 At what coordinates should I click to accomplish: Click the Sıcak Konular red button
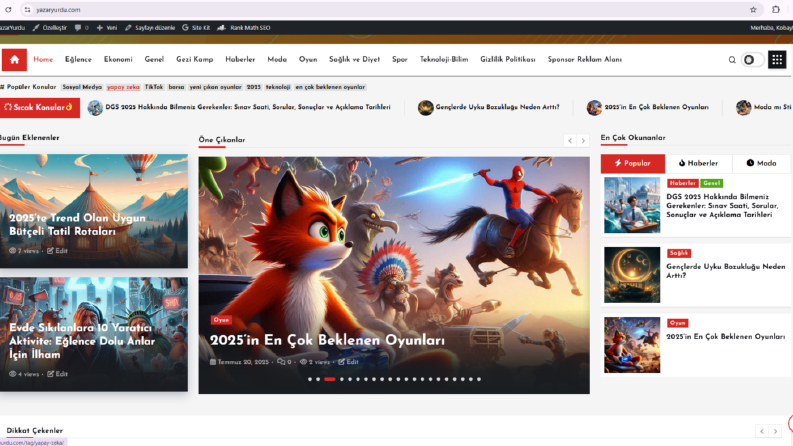[x=39, y=108]
